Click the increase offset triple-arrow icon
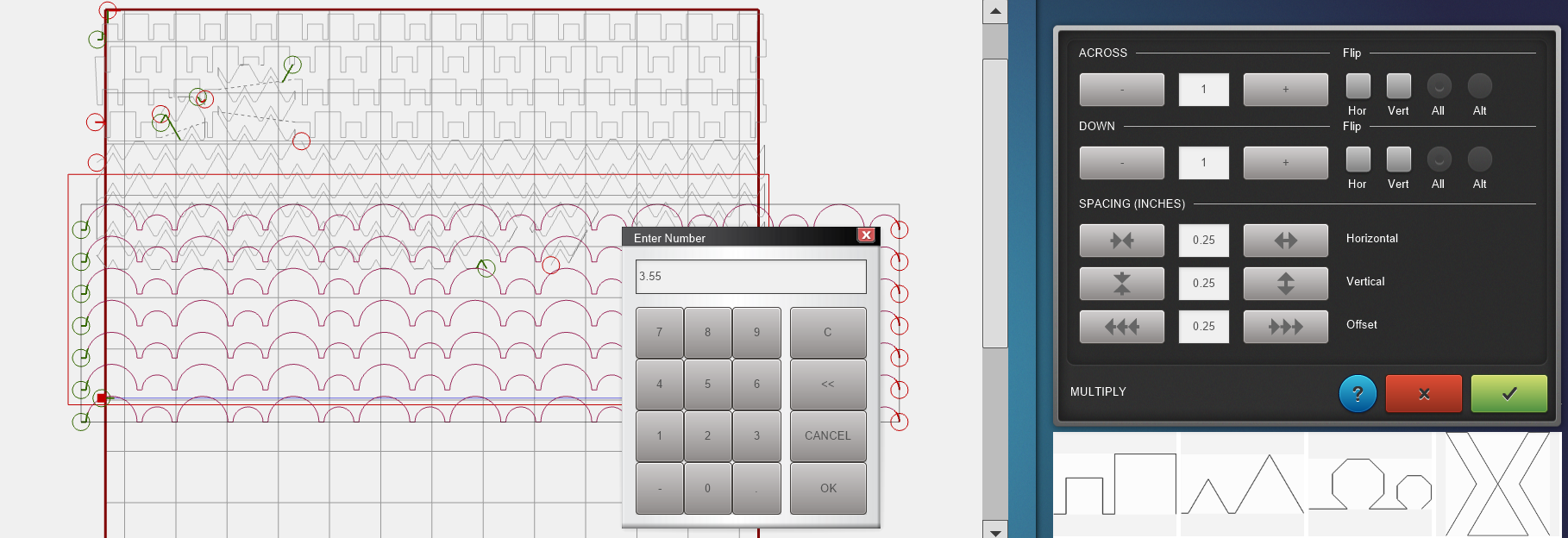 pyautogui.click(x=1285, y=327)
